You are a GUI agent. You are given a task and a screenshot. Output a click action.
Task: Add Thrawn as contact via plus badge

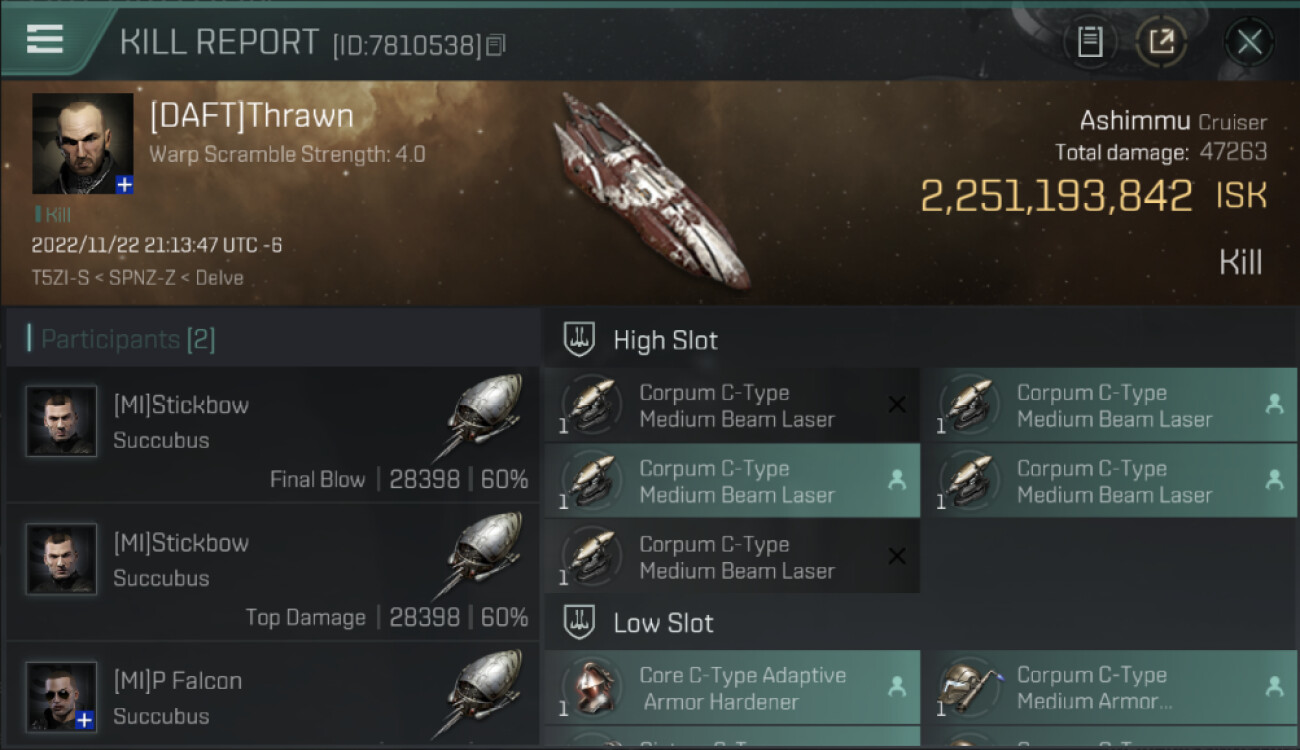click(124, 185)
